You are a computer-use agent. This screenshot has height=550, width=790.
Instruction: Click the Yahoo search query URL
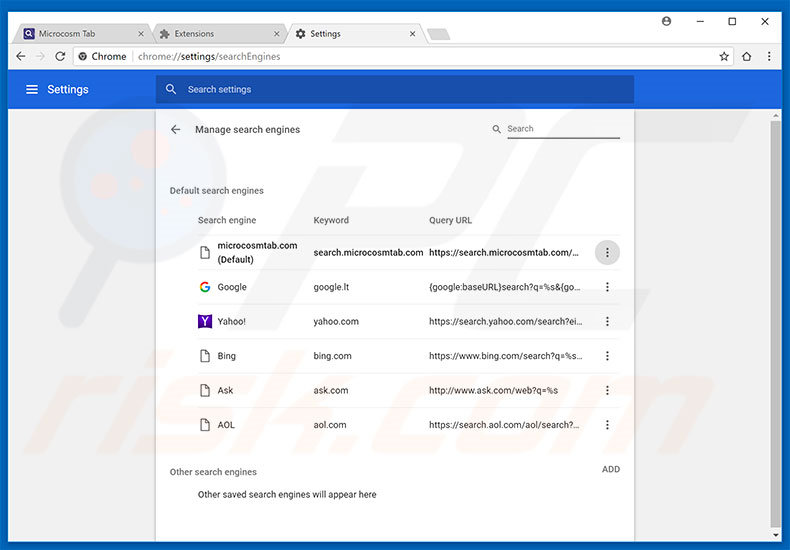tap(505, 321)
